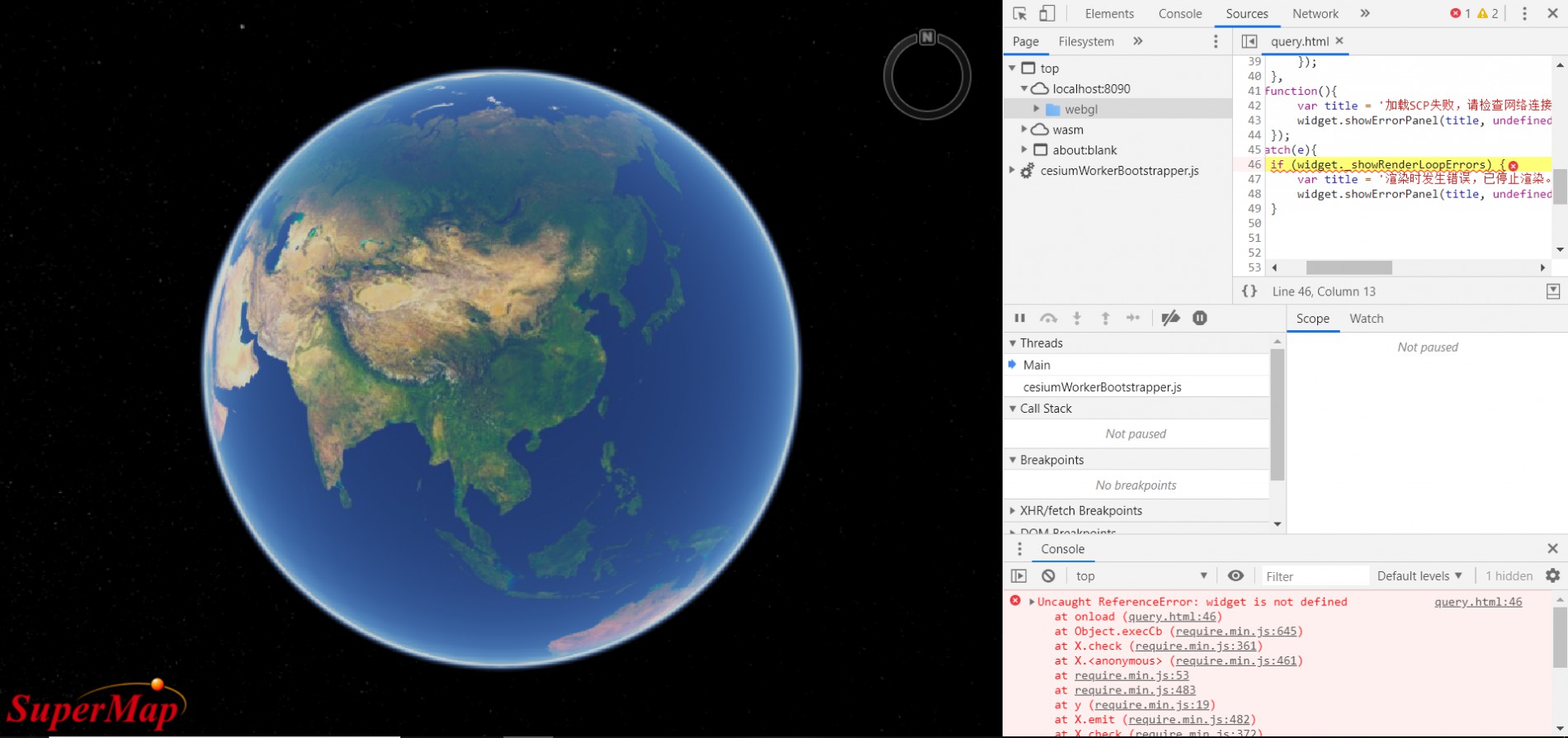The width and height of the screenshot is (1568, 738).
Task: Click the console Filter input field
Action: pyautogui.click(x=1312, y=576)
